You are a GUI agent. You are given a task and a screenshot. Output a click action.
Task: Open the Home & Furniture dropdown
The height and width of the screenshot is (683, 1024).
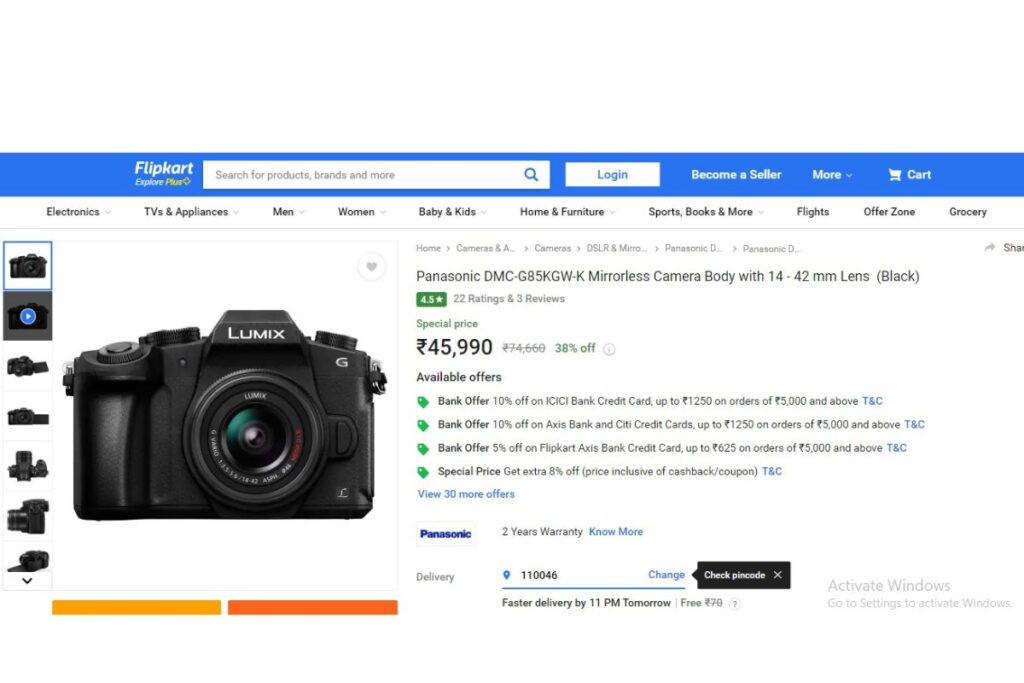coord(568,212)
